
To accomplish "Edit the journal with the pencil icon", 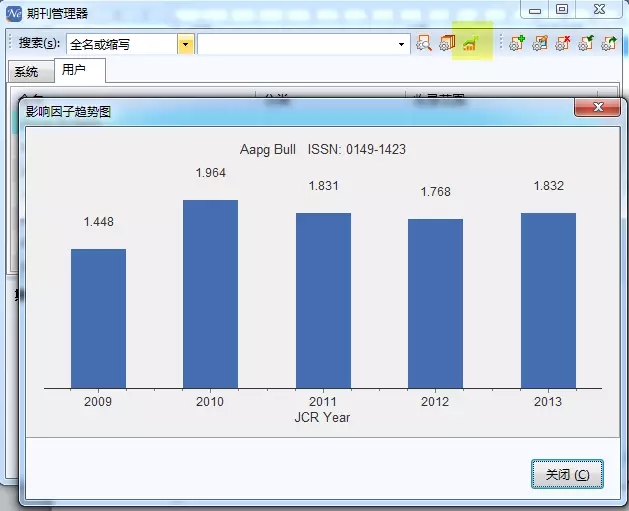I will click(x=540, y=43).
